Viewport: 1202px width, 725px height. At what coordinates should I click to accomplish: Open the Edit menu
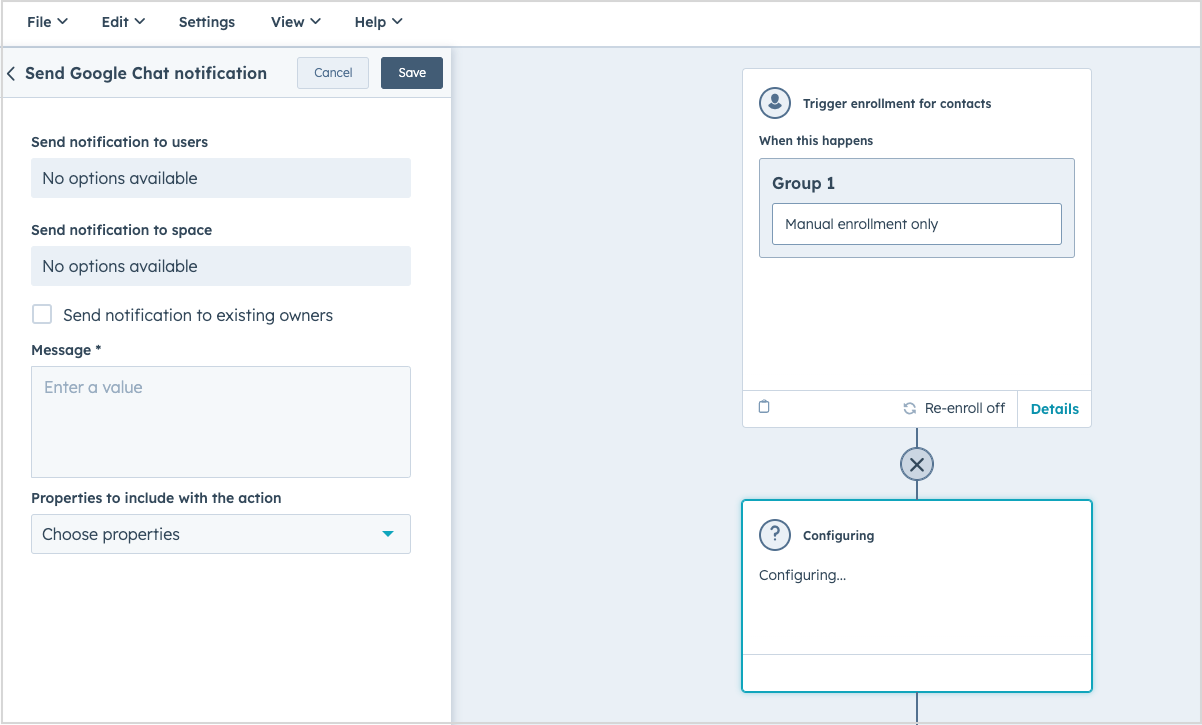123,21
